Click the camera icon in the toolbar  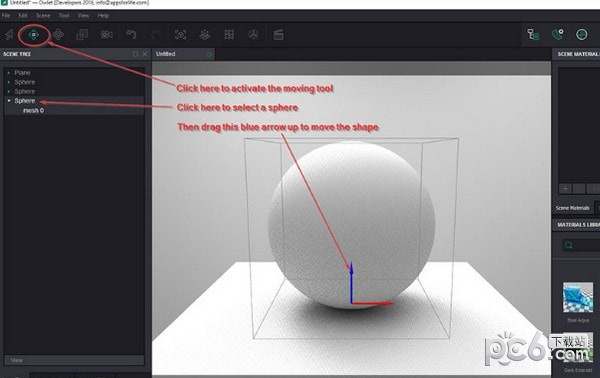pyautogui.click(x=106, y=35)
